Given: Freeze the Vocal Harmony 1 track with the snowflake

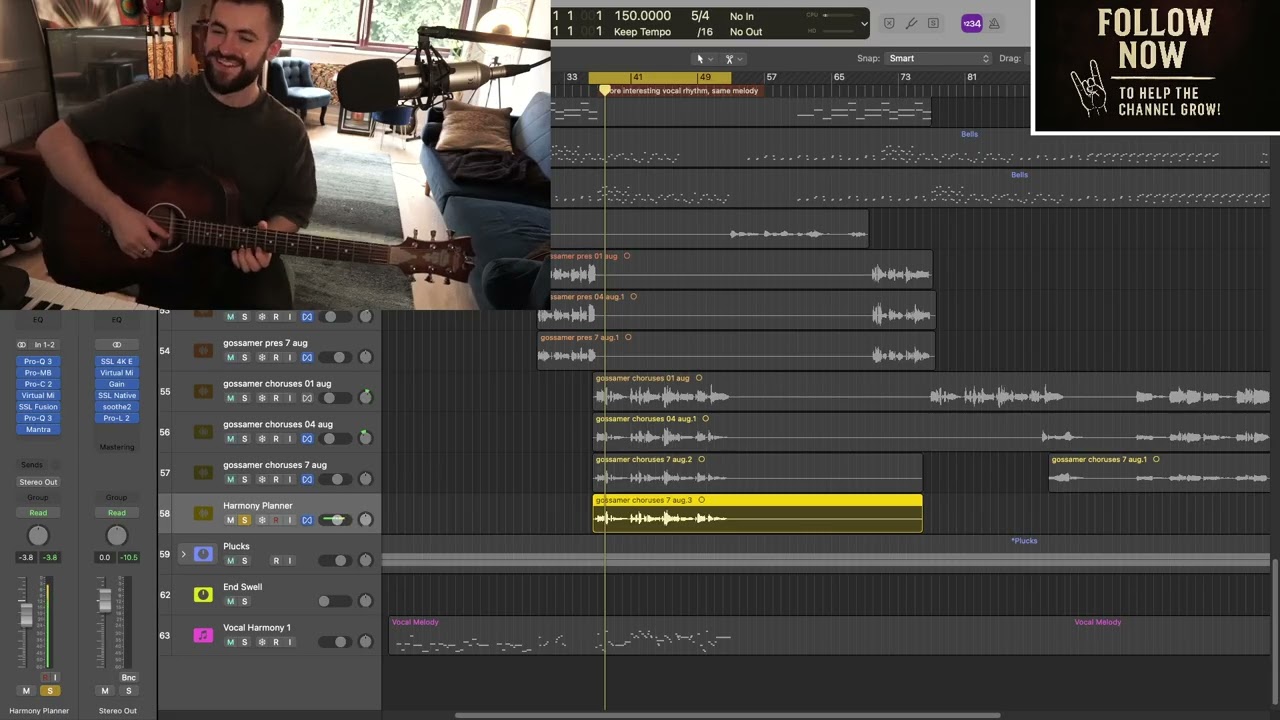Looking at the screenshot, I should click(262, 642).
